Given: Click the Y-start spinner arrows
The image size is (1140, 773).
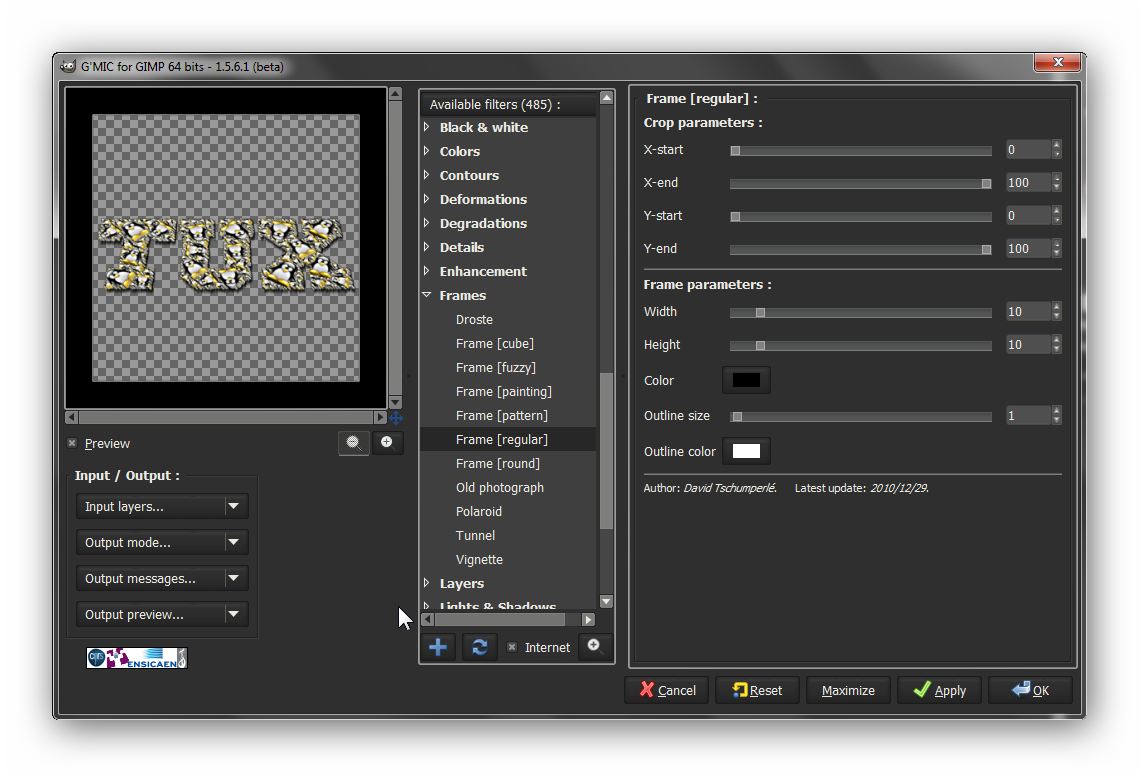Looking at the screenshot, I should pos(1056,215).
